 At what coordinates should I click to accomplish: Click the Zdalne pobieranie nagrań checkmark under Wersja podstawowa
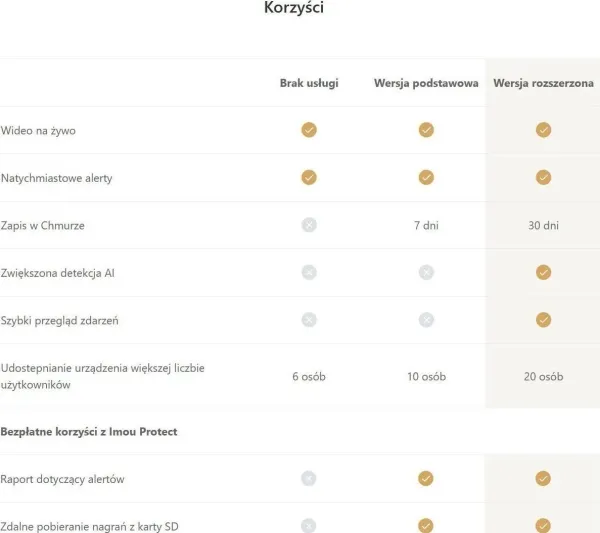click(x=426, y=525)
